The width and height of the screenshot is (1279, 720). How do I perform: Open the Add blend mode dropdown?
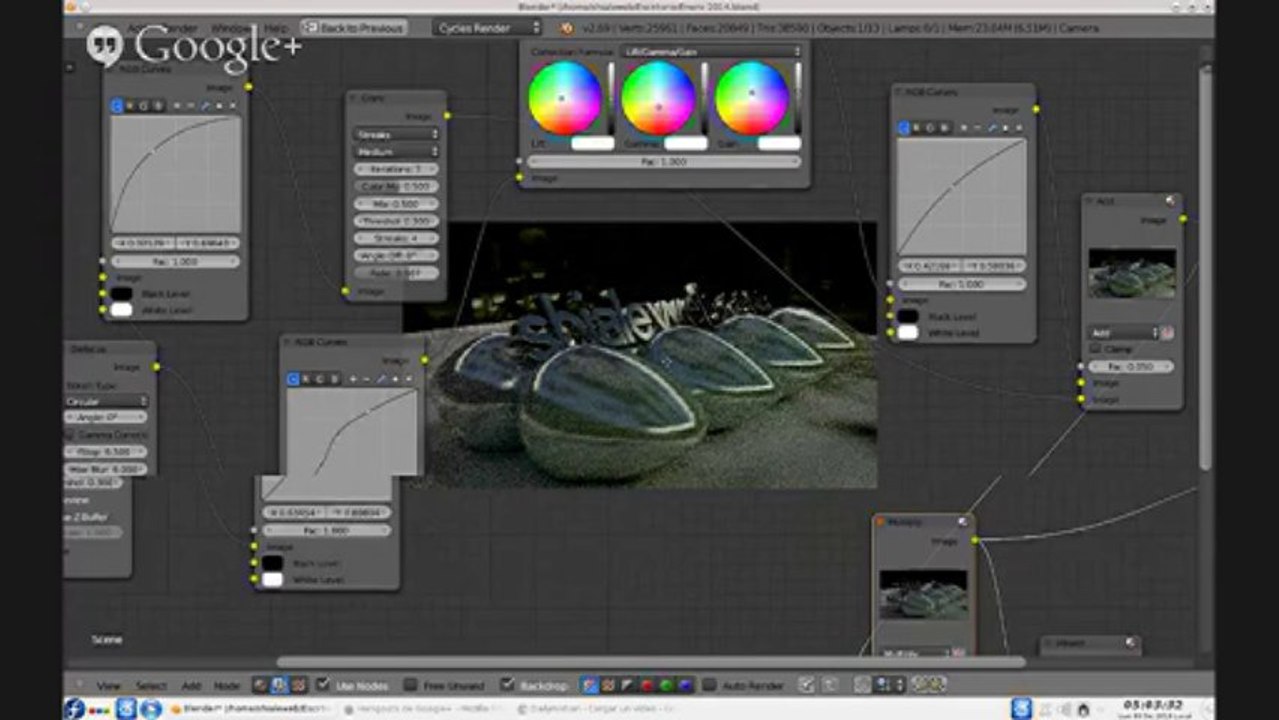point(1123,332)
